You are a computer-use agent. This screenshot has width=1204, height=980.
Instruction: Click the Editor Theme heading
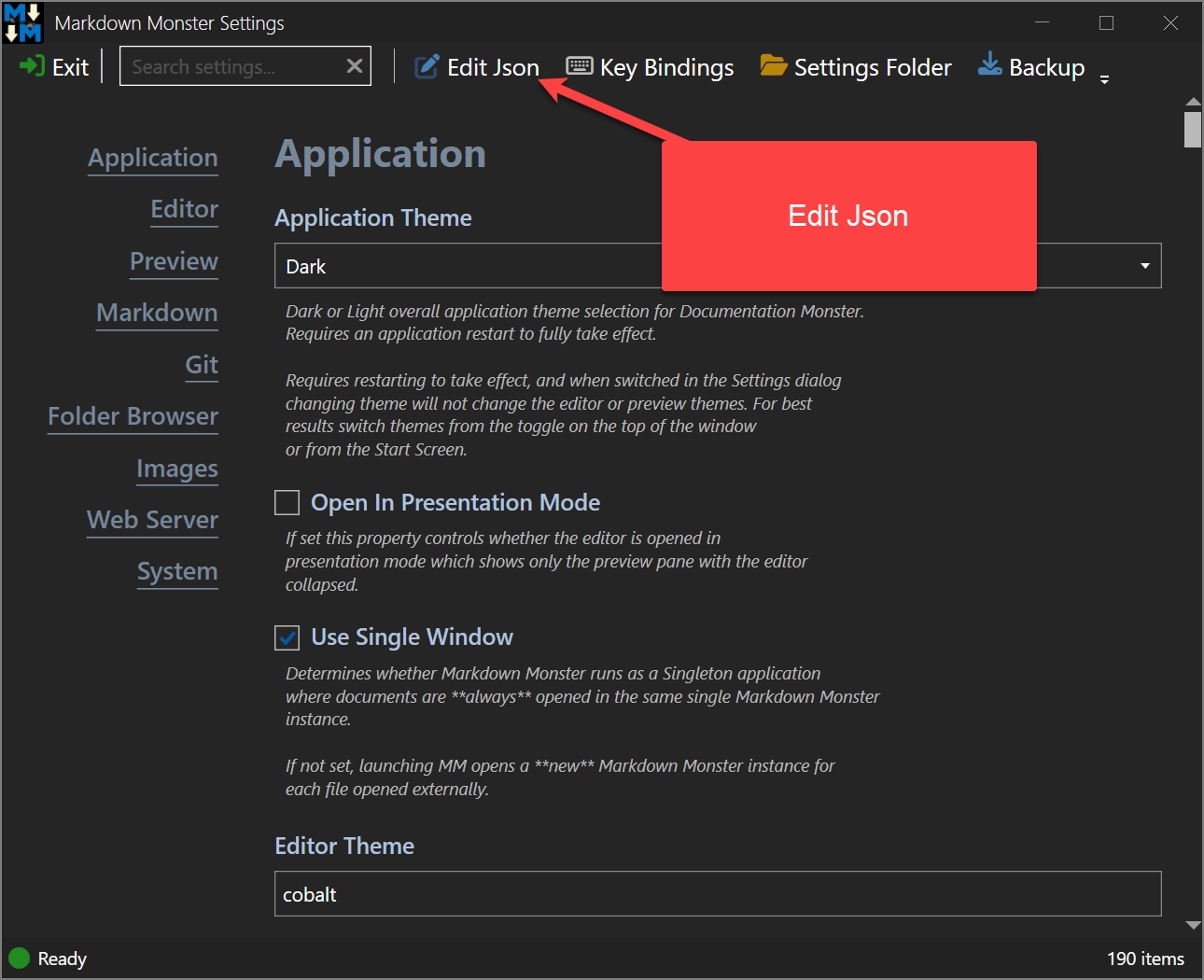coord(344,846)
